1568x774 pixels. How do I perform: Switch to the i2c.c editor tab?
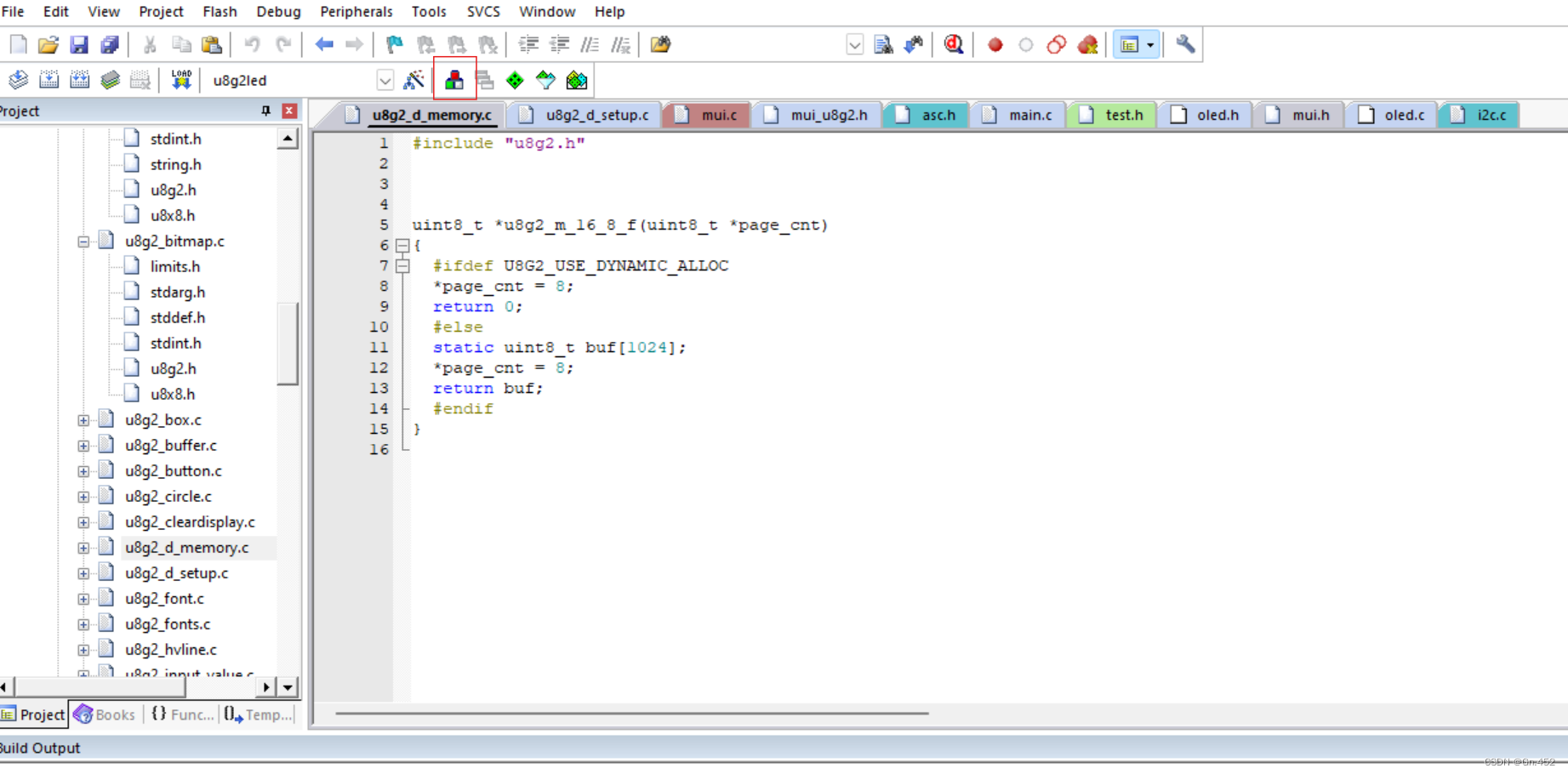[1479, 115]
